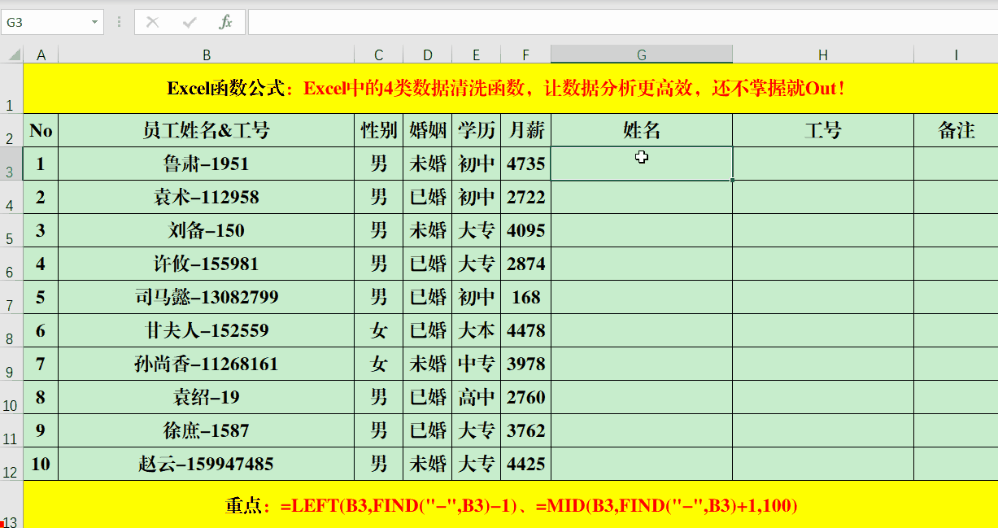Click the yellow title cell in row 1
This screenshot has height=528, width=998.
510,88
